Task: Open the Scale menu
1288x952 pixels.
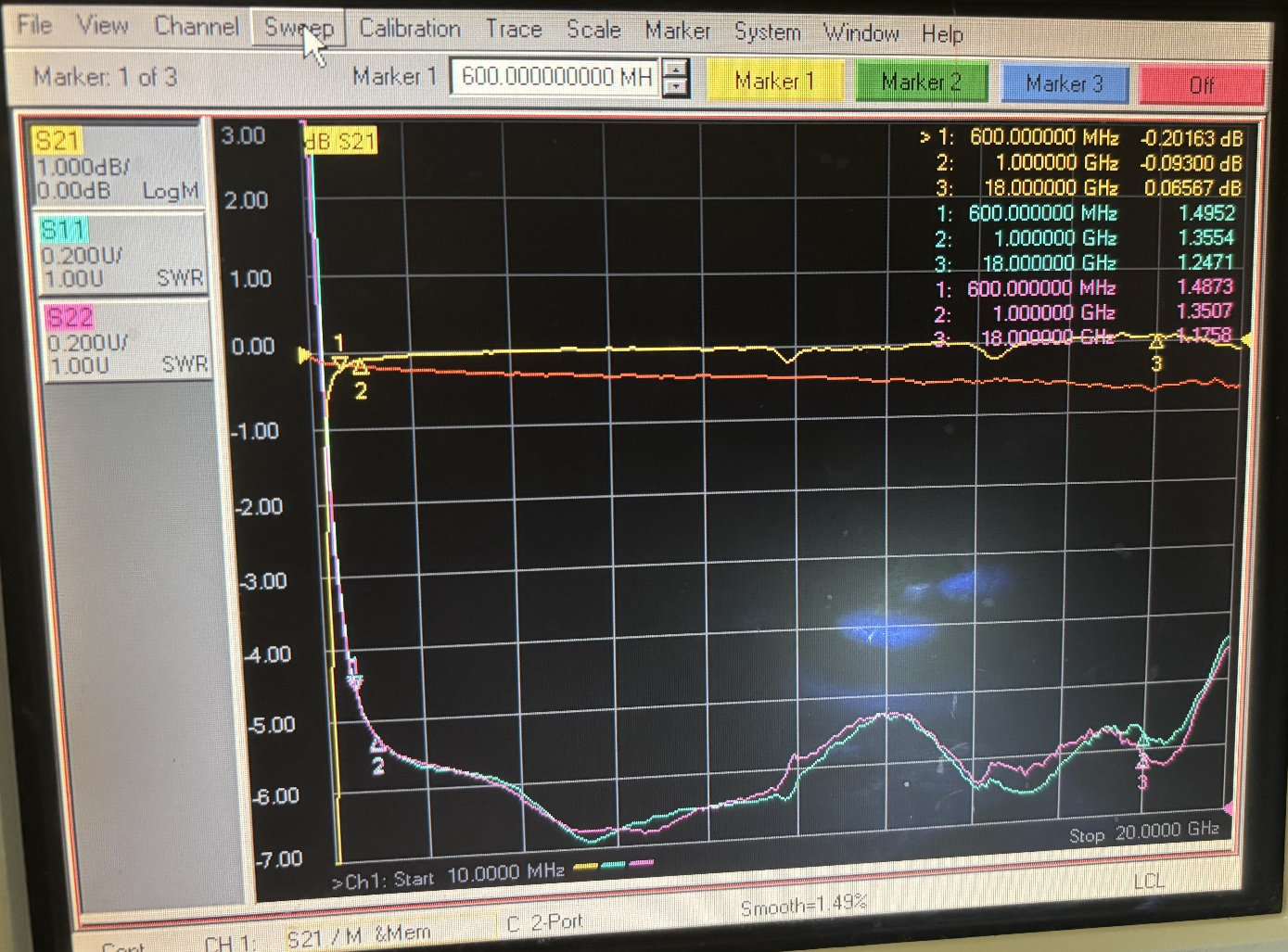Action: pyautogui.click(x=593, y=31)
